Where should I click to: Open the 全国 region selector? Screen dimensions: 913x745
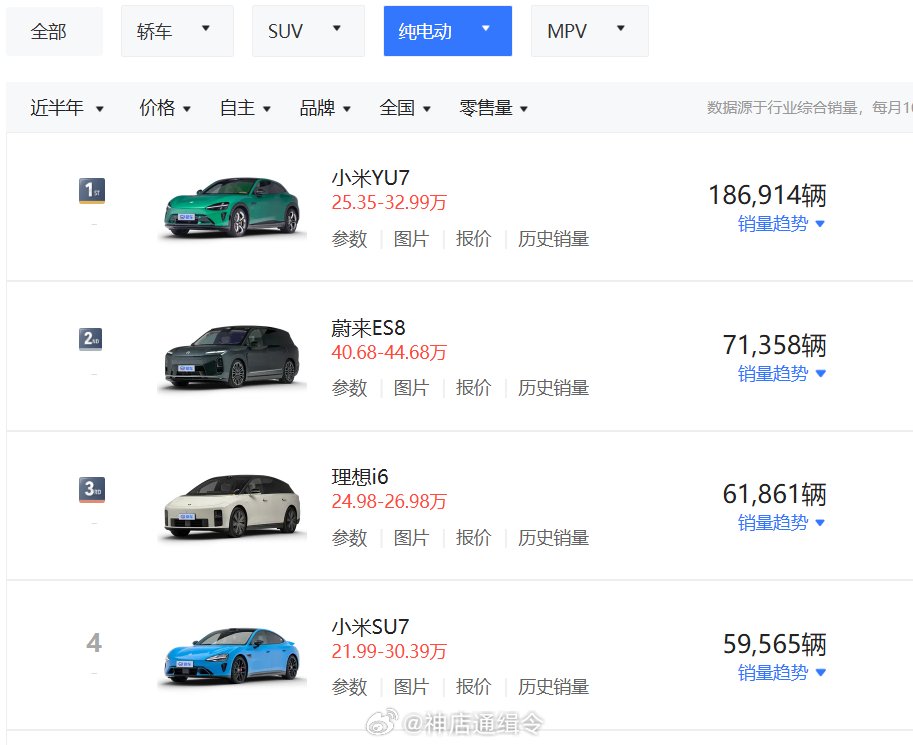coord(405,108)
